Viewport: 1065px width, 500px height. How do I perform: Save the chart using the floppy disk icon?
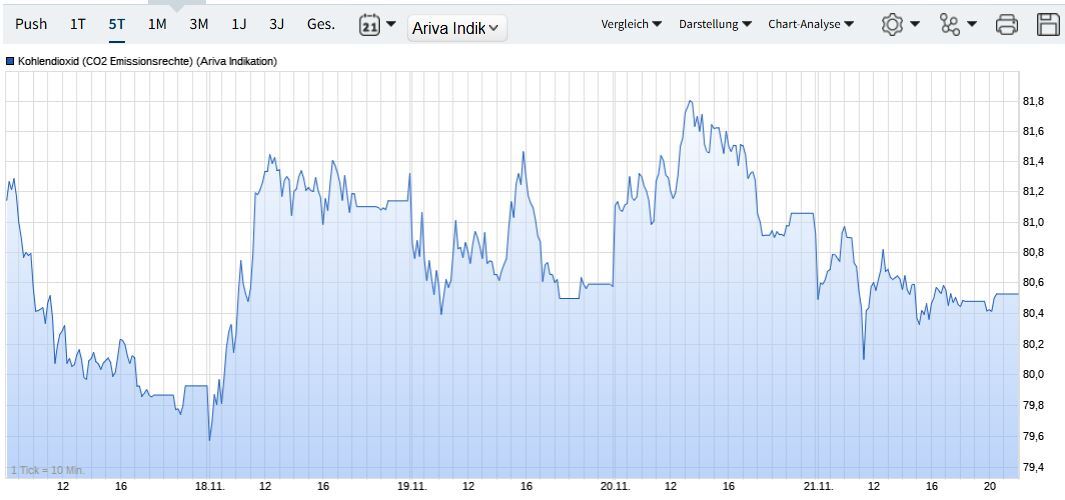tap(1048, 24)
